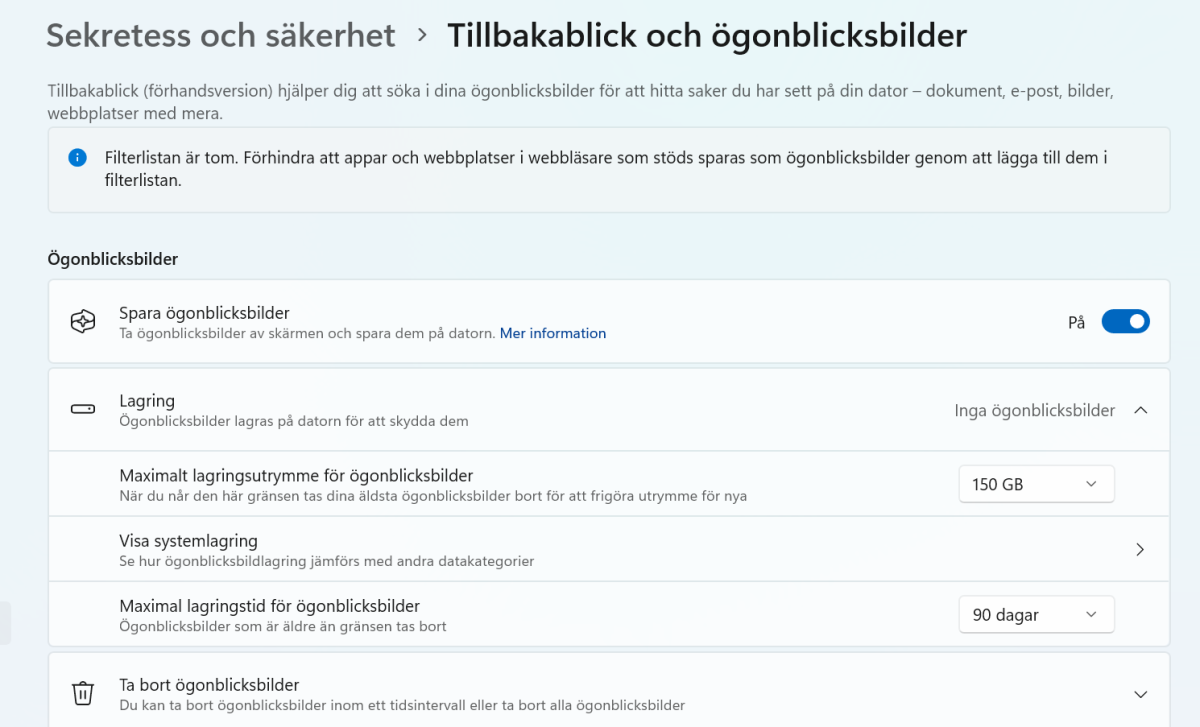Click the trash can icon for Ta bort ögonblicksbilder
The image size is (1200, 727).
[82, 693]
